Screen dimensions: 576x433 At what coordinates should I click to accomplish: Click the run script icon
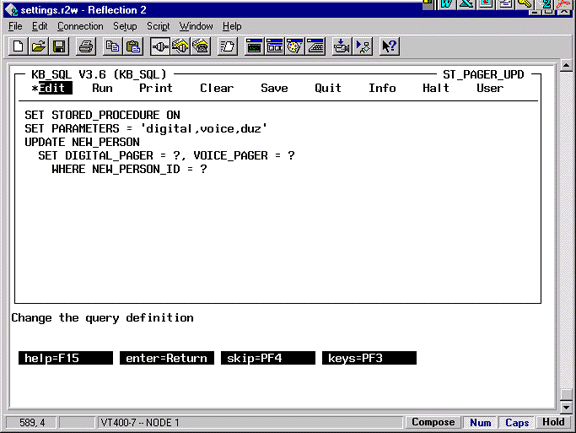pos(363,47)
